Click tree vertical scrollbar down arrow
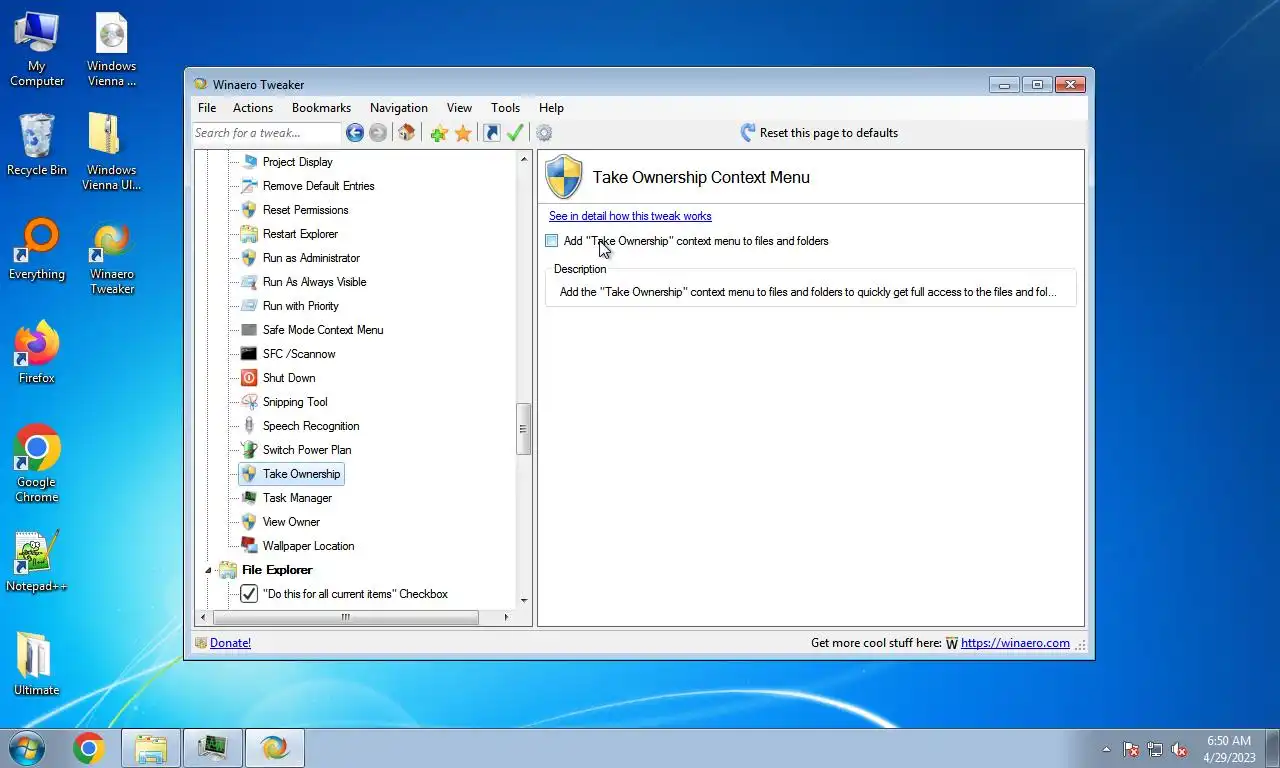The image size is (1280, 768). pyautogui.click(x=524, y=601)
